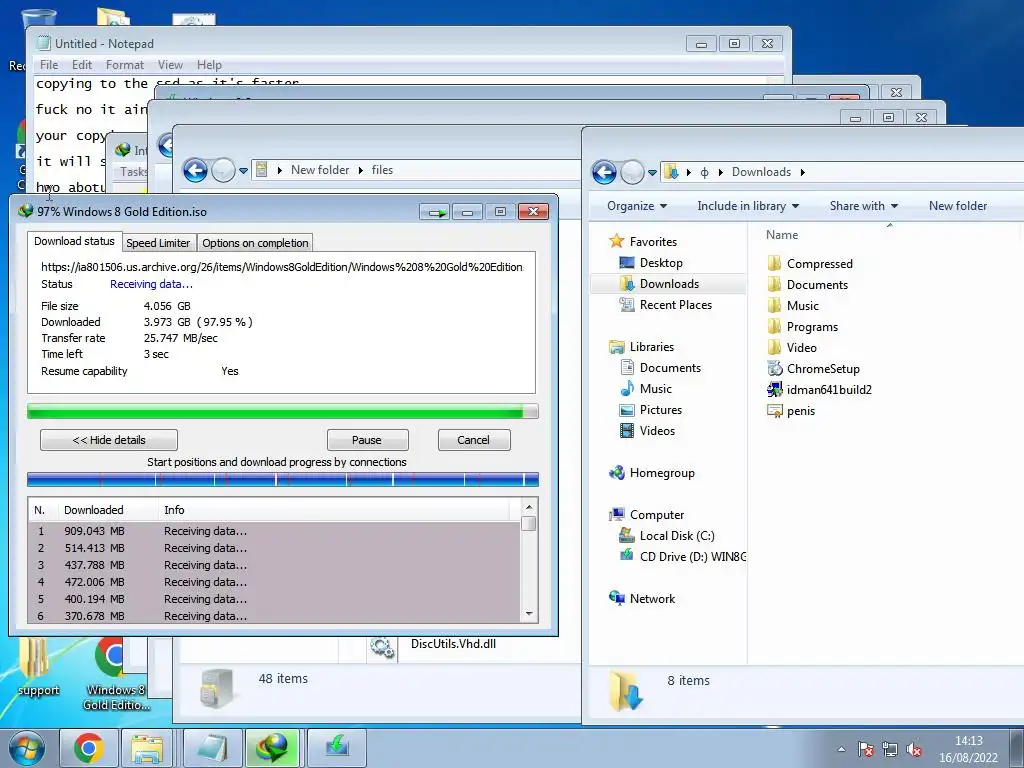The image size is (1024, 768).
Task: Click the muted volume tray icon
Action: point(914,749)
